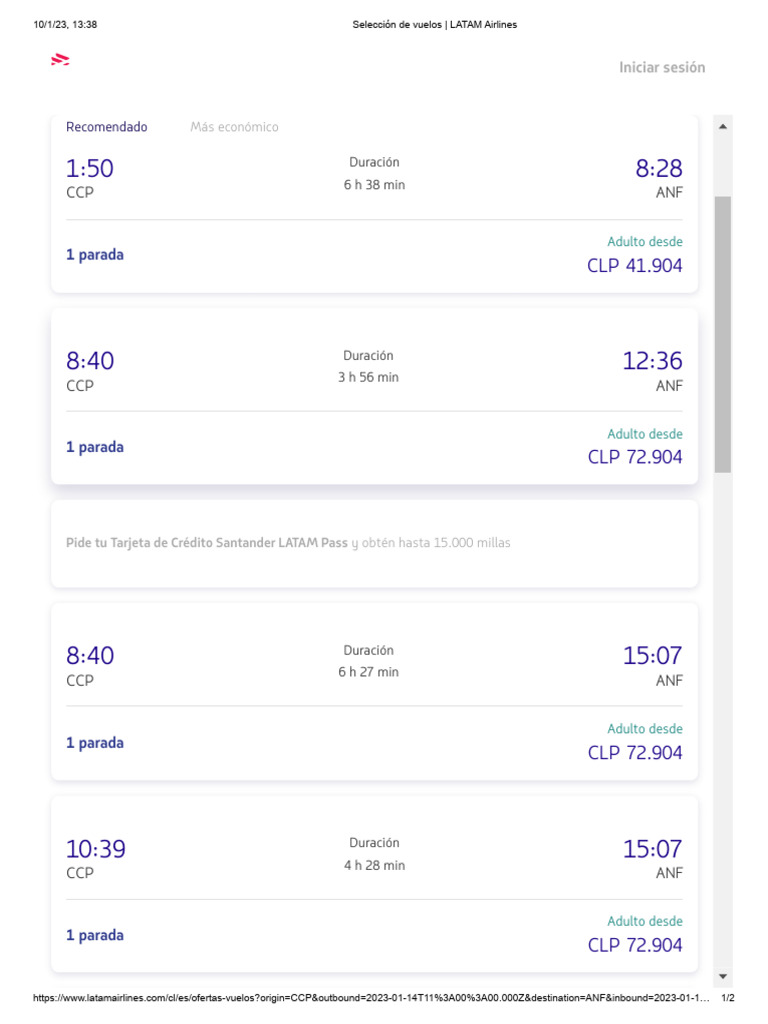Viewport: 768px width, 1024px height.
Task: Choose the flight arriving at 12:36
Action: pyautogui.click(x=374, y=396)
